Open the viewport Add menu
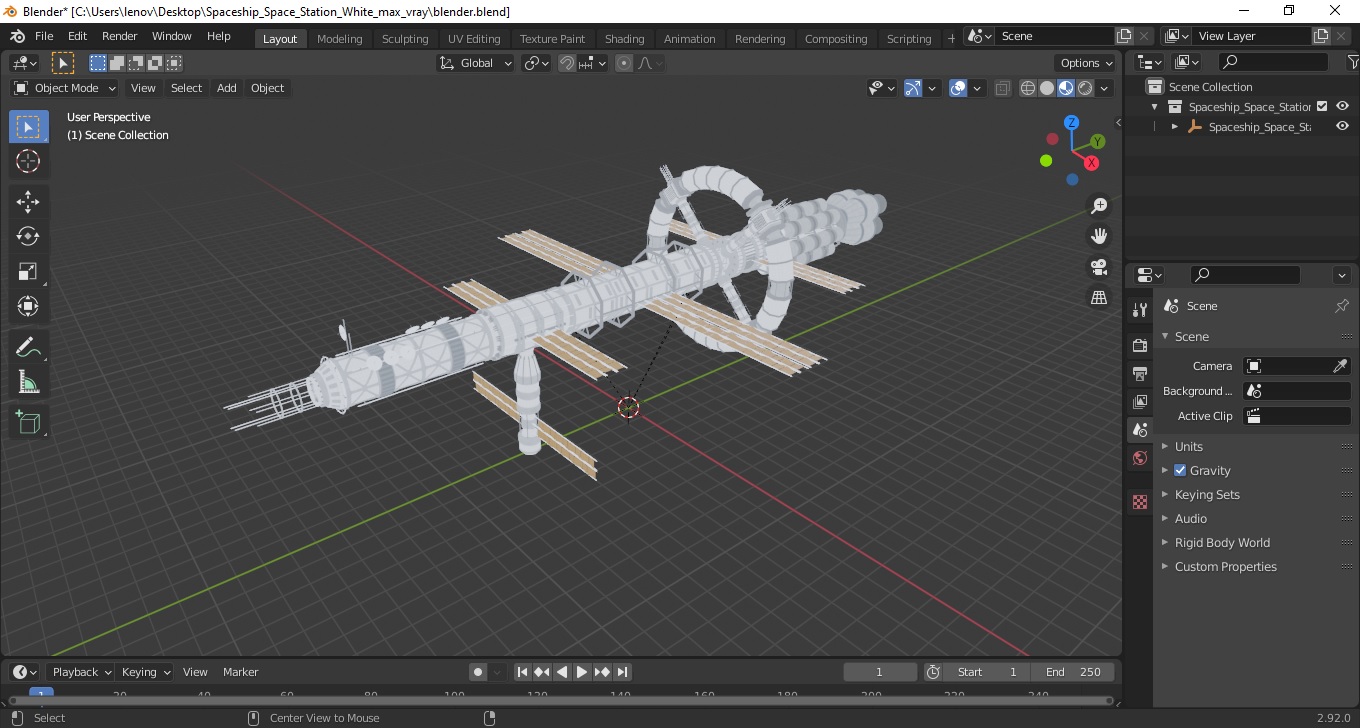The image size is (1360, 728). pyautogui.click(x=227, y=88)
